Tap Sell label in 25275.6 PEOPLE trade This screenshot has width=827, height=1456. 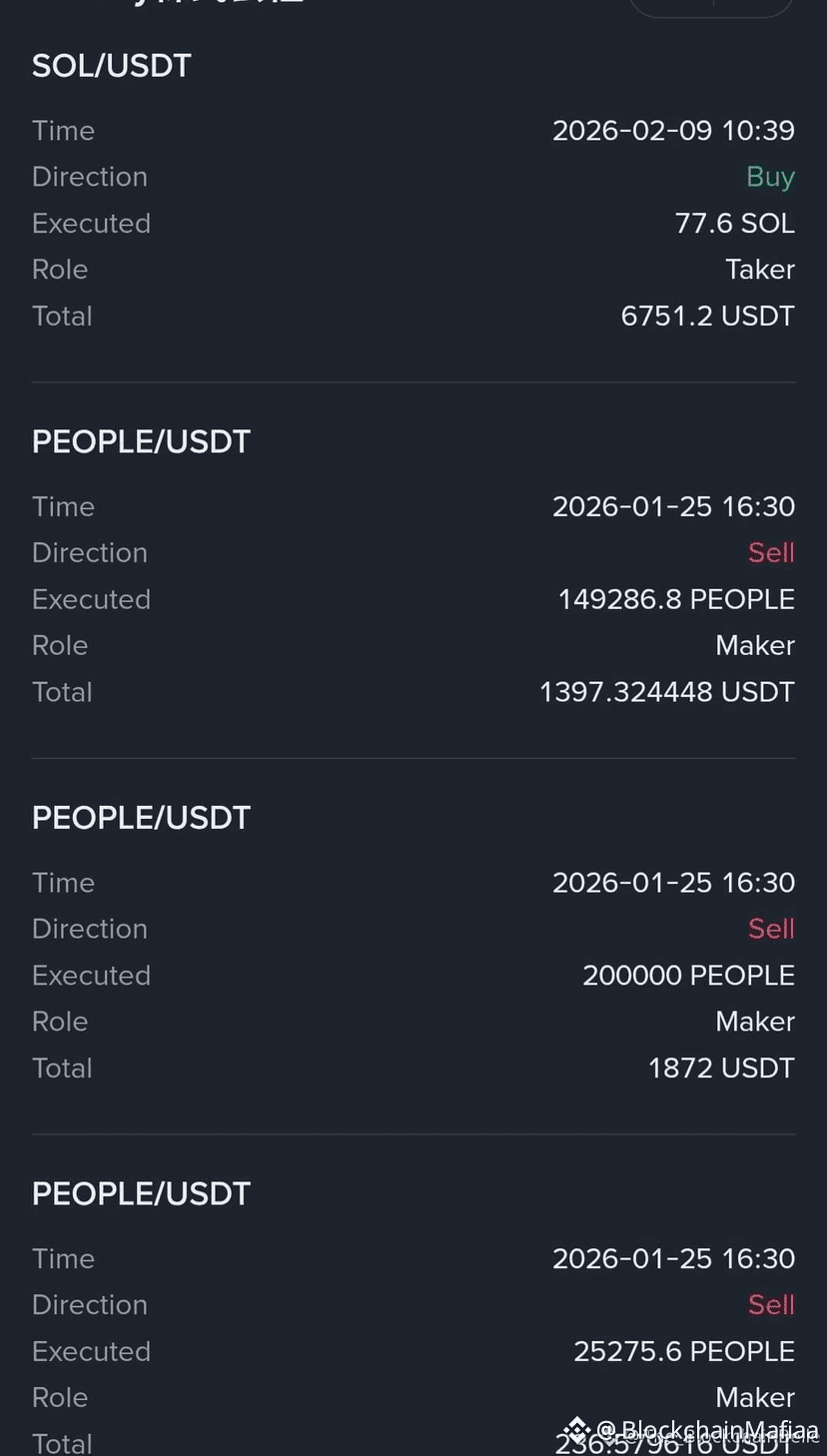tap(771, 1304)
